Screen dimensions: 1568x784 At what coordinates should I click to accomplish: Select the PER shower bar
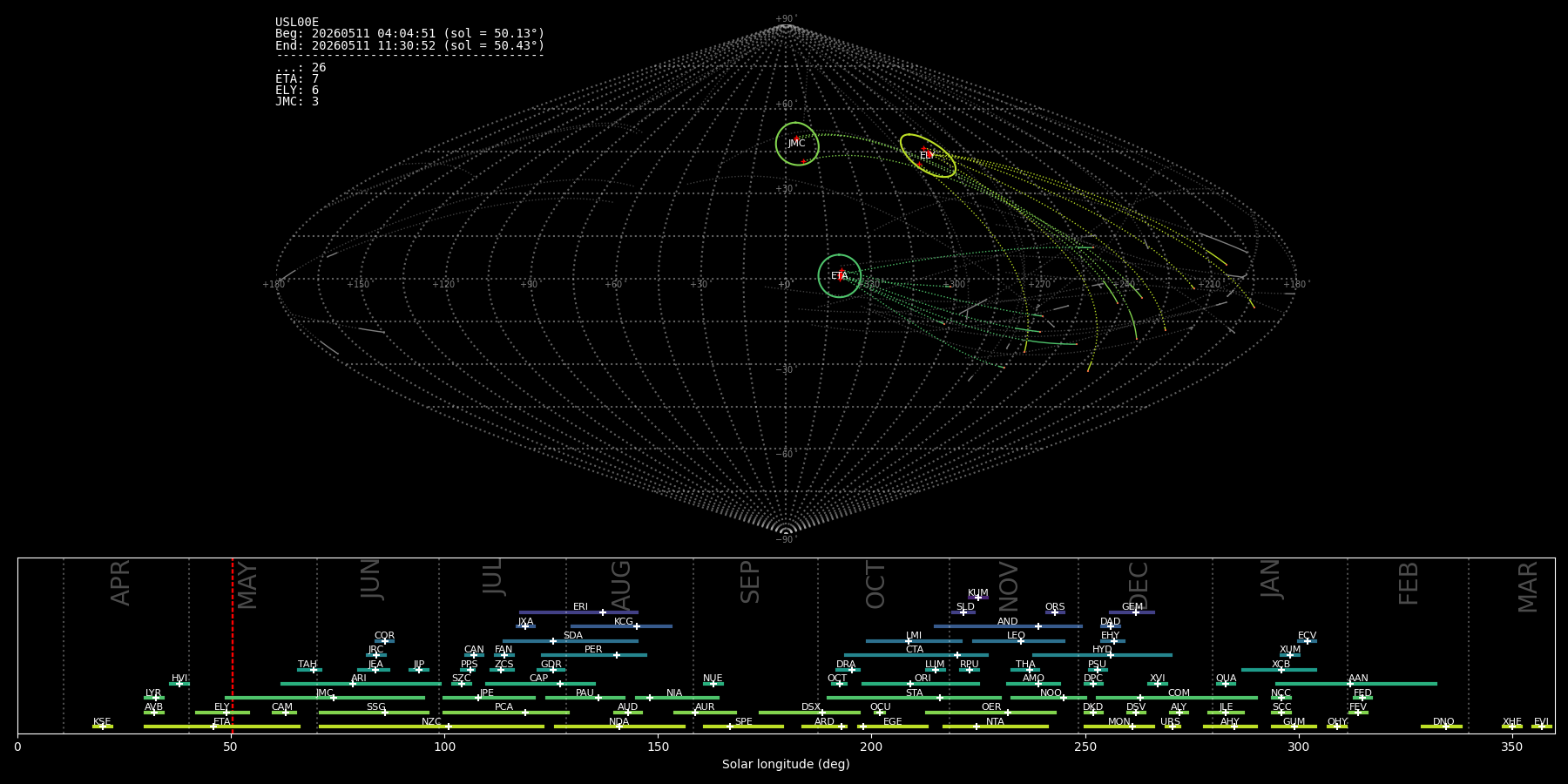(594, 655)
